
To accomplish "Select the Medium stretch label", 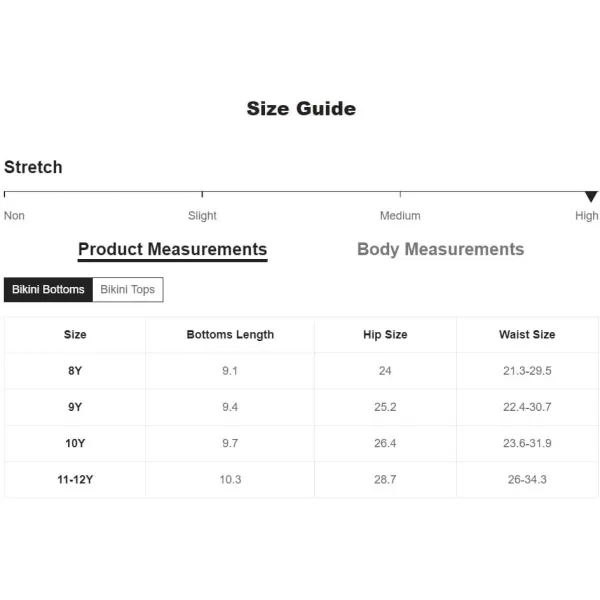I will 400,216.
